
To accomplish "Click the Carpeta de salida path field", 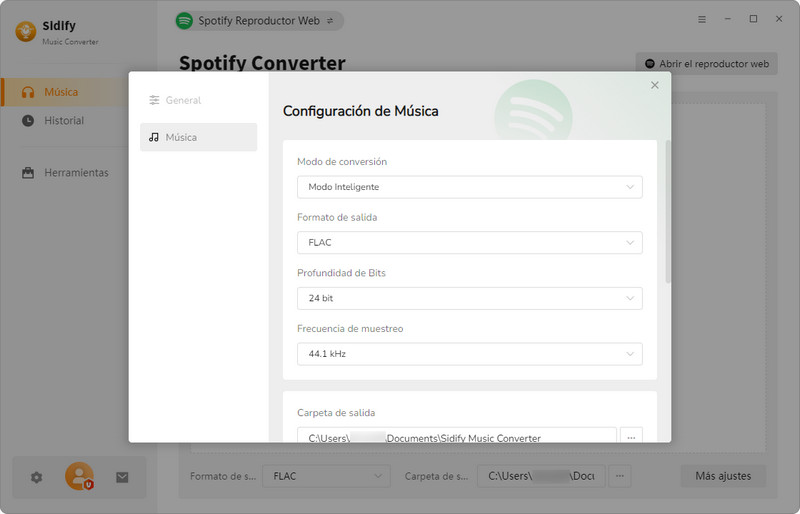I will (457, 435).
